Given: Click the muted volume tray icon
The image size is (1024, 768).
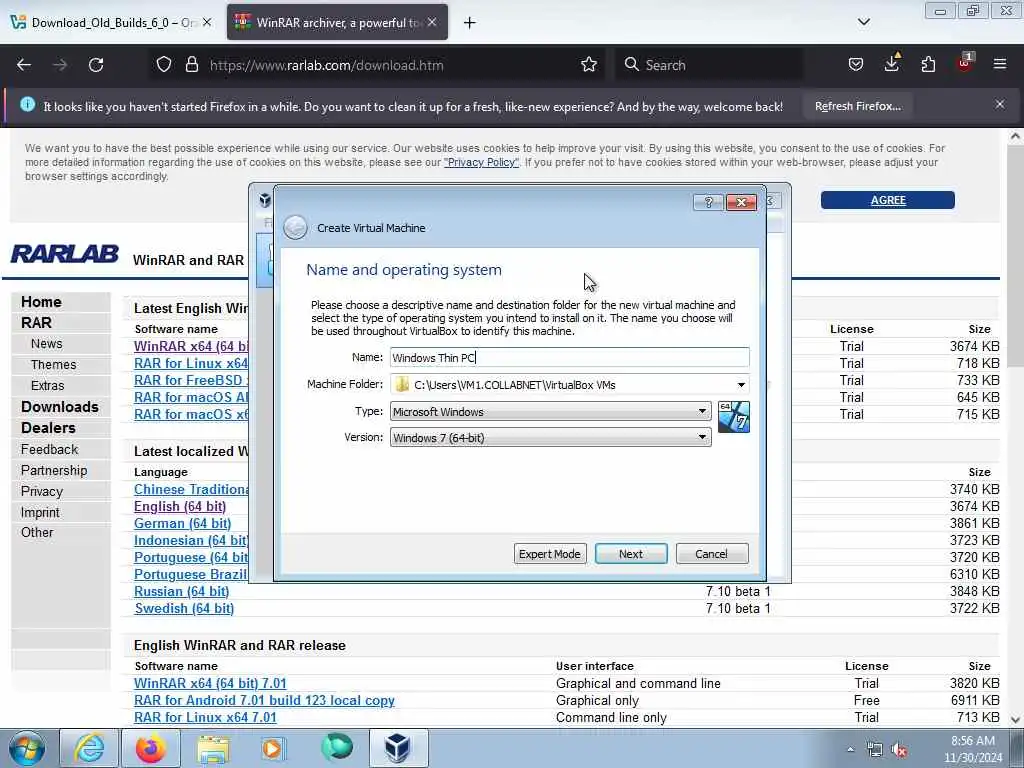Looking at the screenshot, I should (x=899, y=750).
